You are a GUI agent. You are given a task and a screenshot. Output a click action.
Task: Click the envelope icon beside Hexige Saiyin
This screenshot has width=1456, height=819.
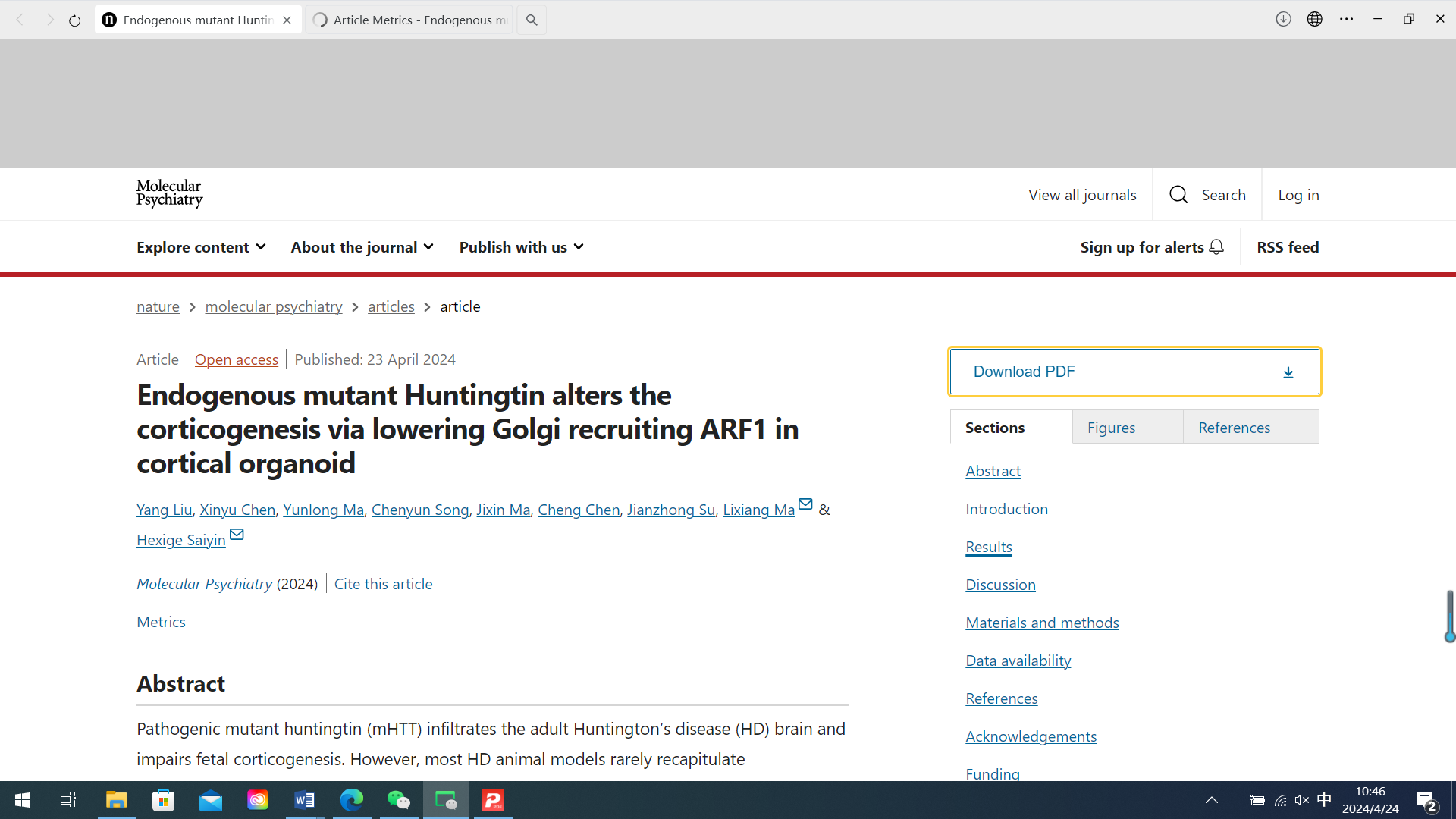[237, 535]
